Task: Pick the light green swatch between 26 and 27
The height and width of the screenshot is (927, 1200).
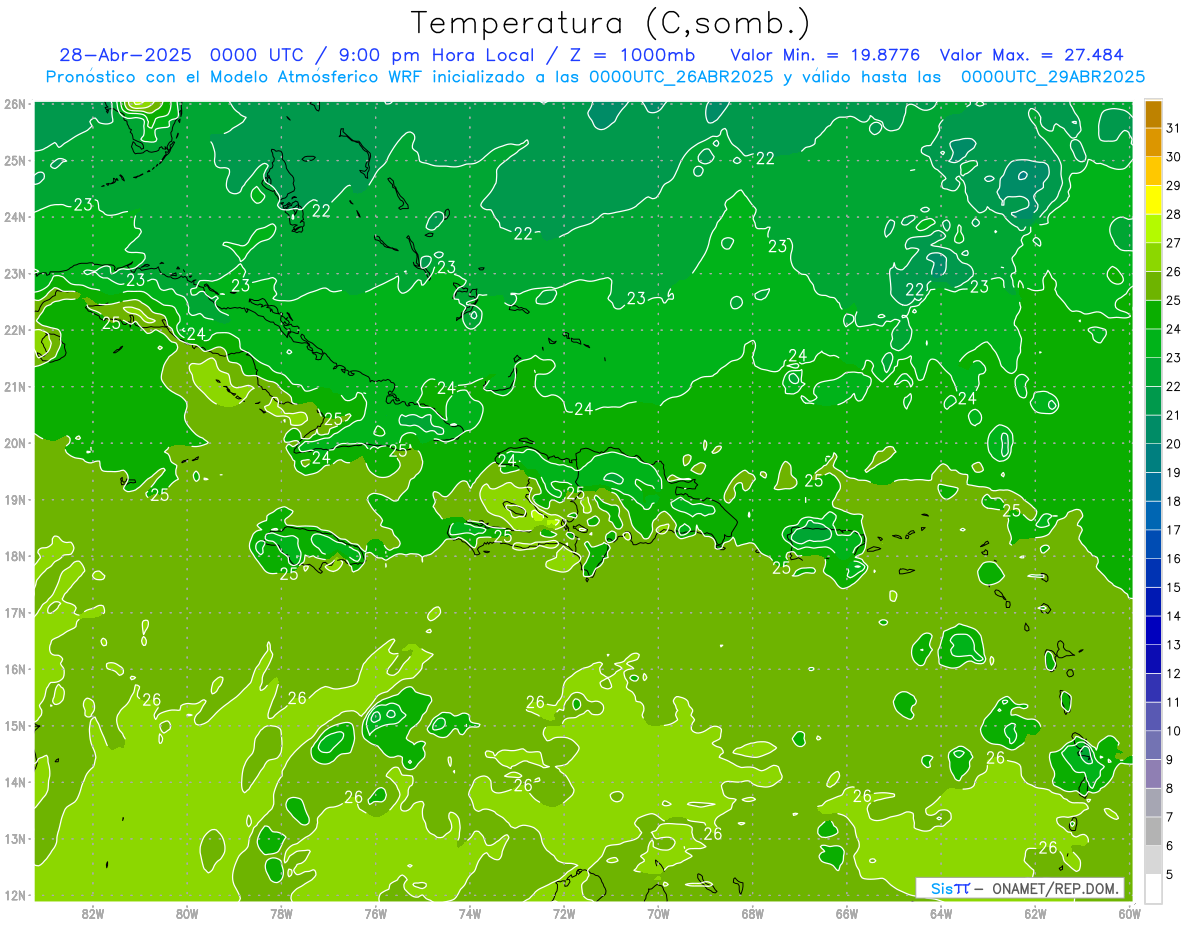Action: tap(1153, 257)
